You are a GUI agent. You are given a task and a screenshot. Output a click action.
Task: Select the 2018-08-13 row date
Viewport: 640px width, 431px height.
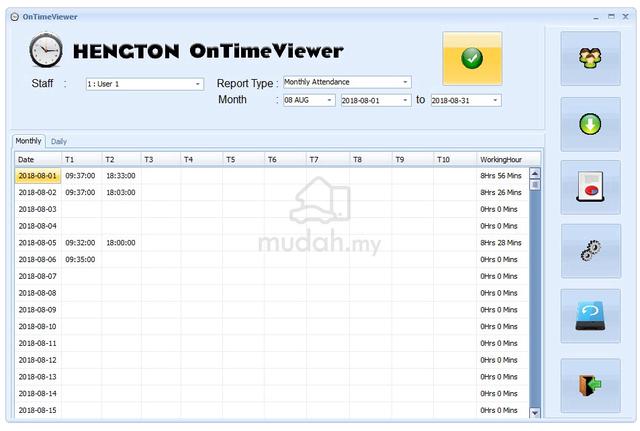(38, 377)
